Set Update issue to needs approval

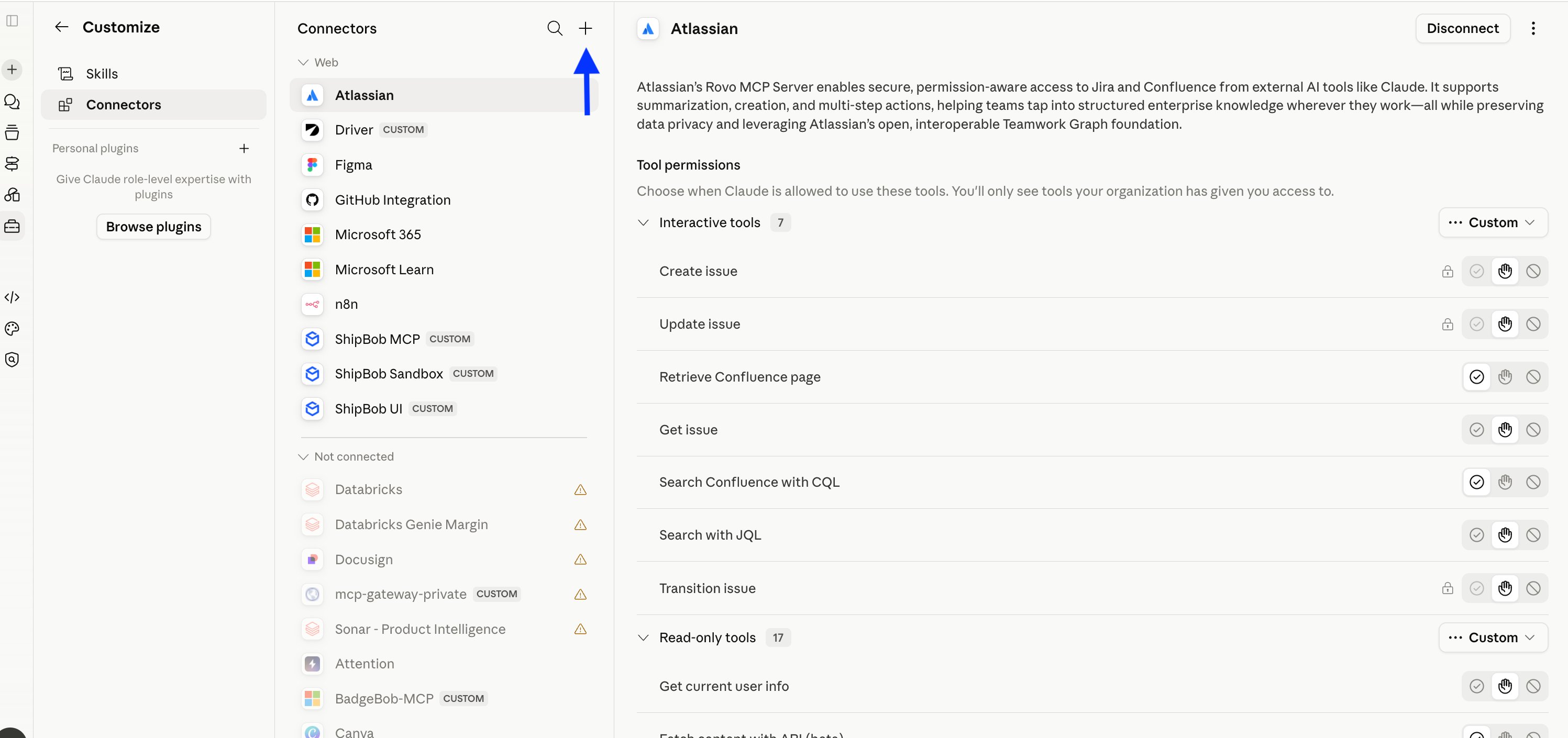point(1505,325)
